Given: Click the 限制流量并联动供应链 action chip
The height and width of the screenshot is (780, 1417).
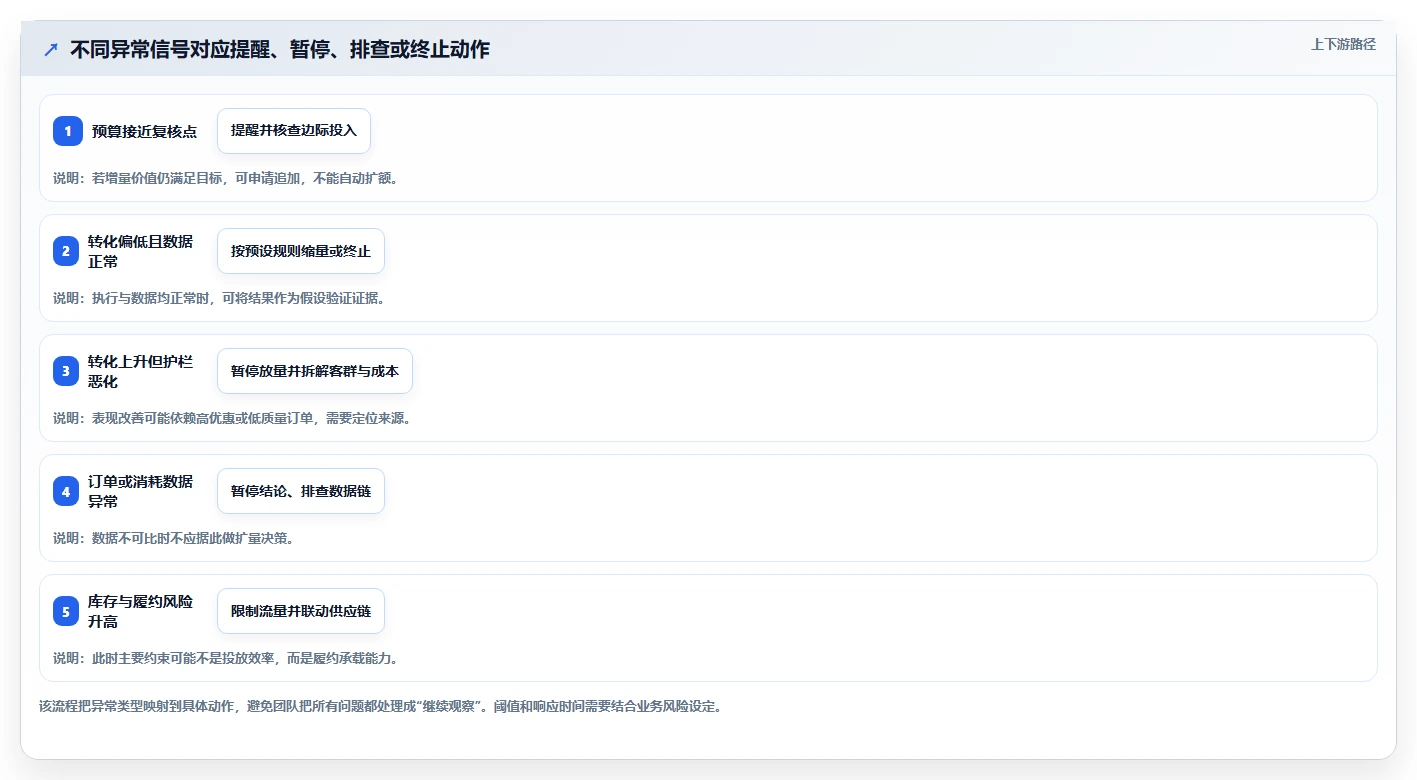Looking at the screenshot, I should pyautogui.click(x=301, y=611).
